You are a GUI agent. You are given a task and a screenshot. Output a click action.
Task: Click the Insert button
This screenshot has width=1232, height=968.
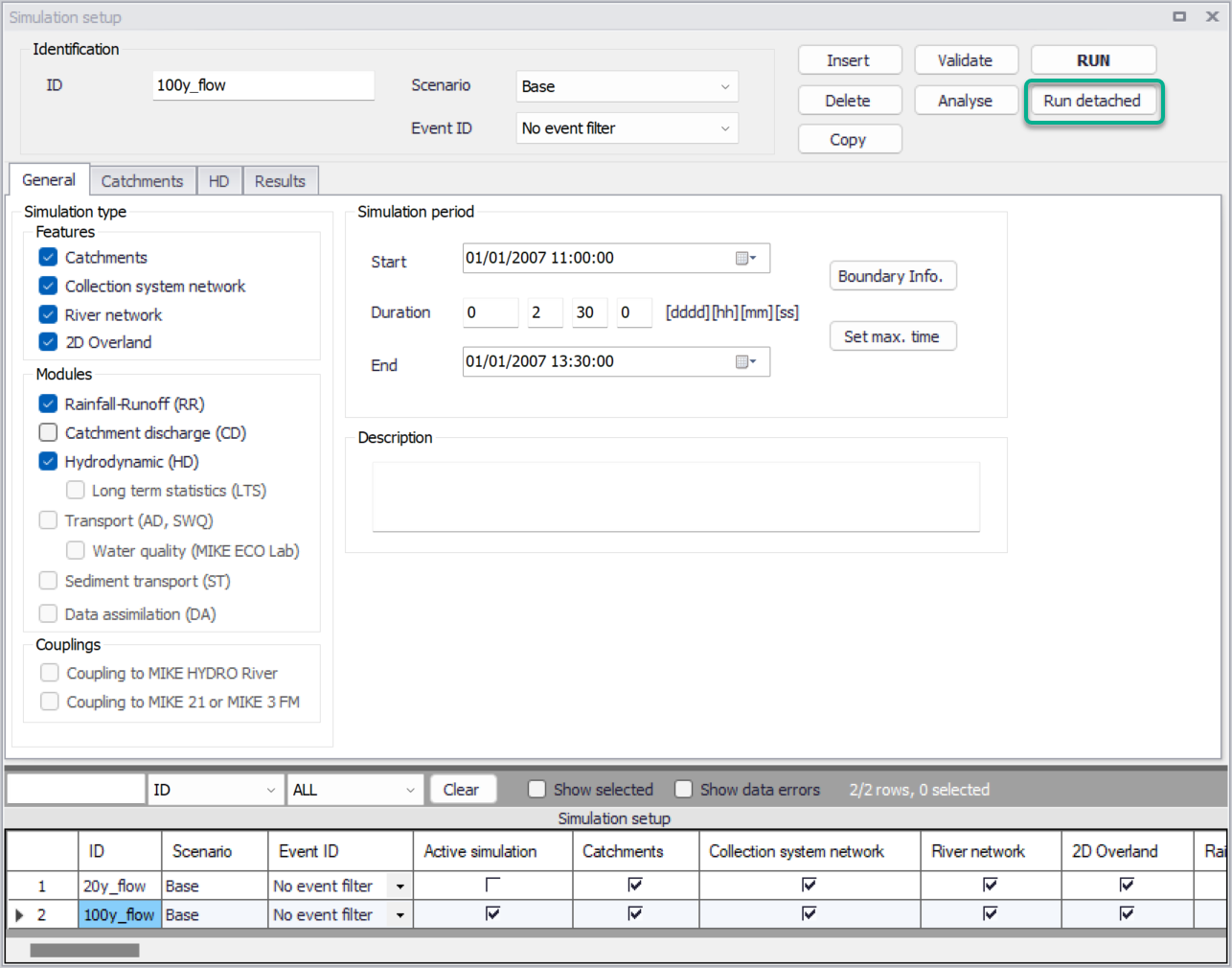point(849,60)
